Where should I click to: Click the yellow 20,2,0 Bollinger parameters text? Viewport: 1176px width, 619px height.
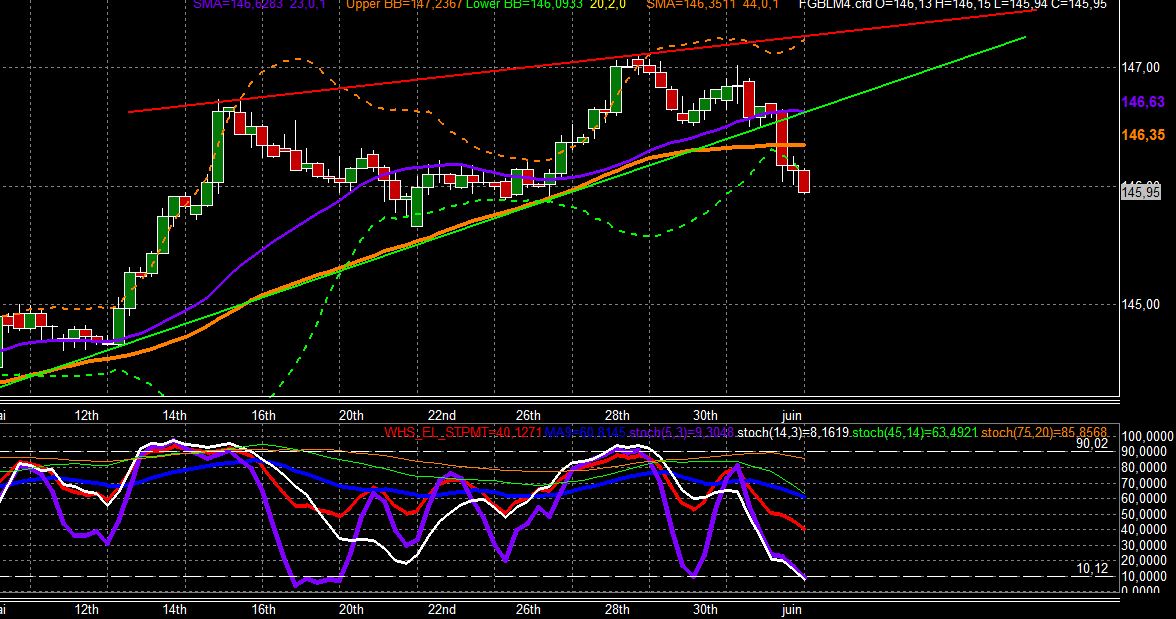[608, 5]
